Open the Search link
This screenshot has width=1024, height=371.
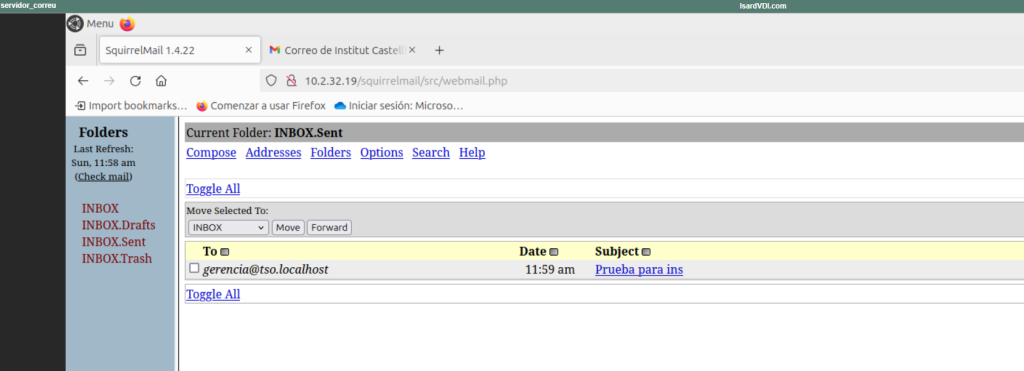pos(431,153)
